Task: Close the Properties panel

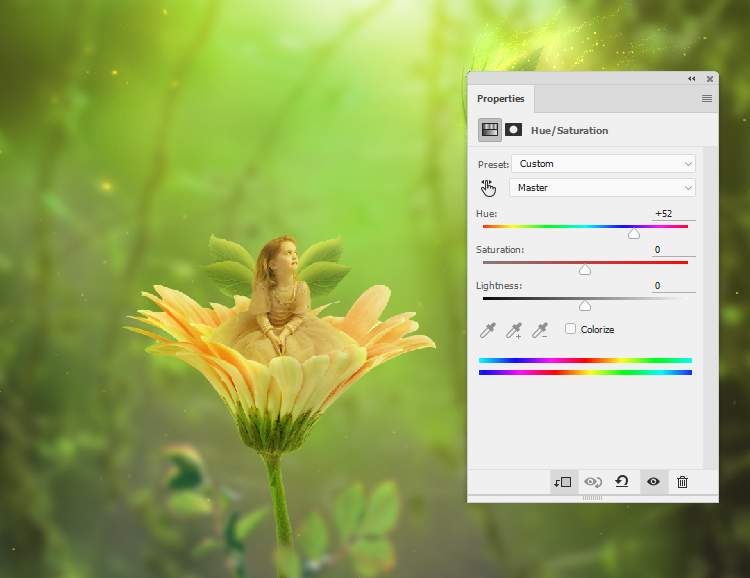Action: tap(710, 79)
